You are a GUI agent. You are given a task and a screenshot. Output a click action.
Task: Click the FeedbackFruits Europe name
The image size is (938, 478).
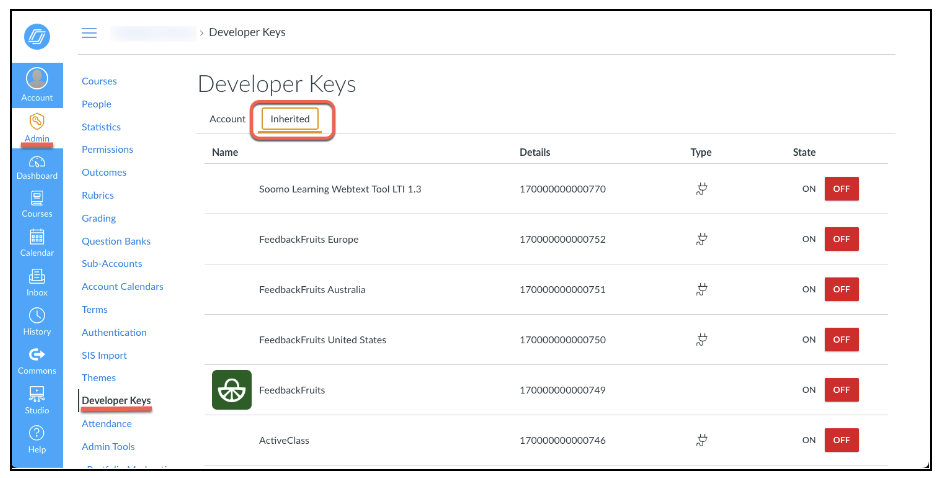pyautogui.click(x=309, y=239)
